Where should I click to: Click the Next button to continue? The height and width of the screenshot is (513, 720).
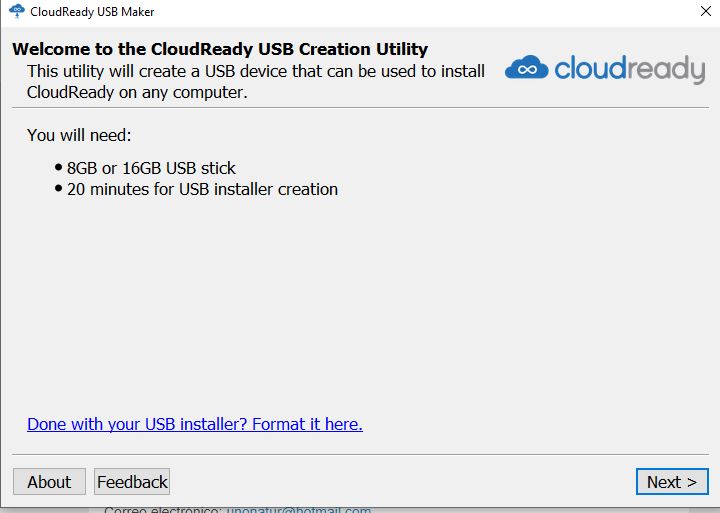pyautogui.click(x=671, y=482)
